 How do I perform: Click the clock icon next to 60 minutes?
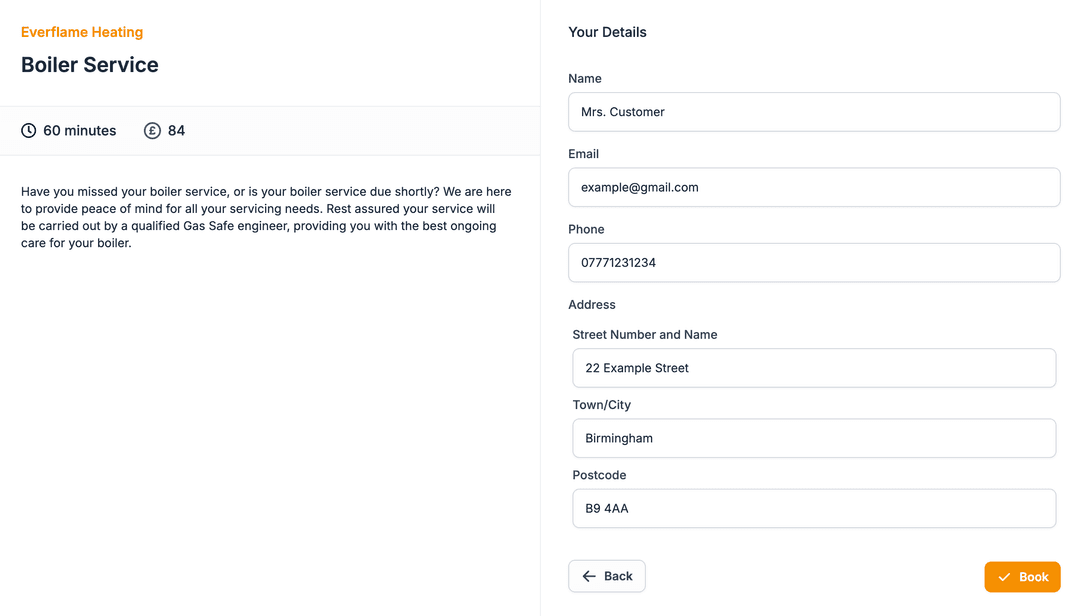(27, 130)
